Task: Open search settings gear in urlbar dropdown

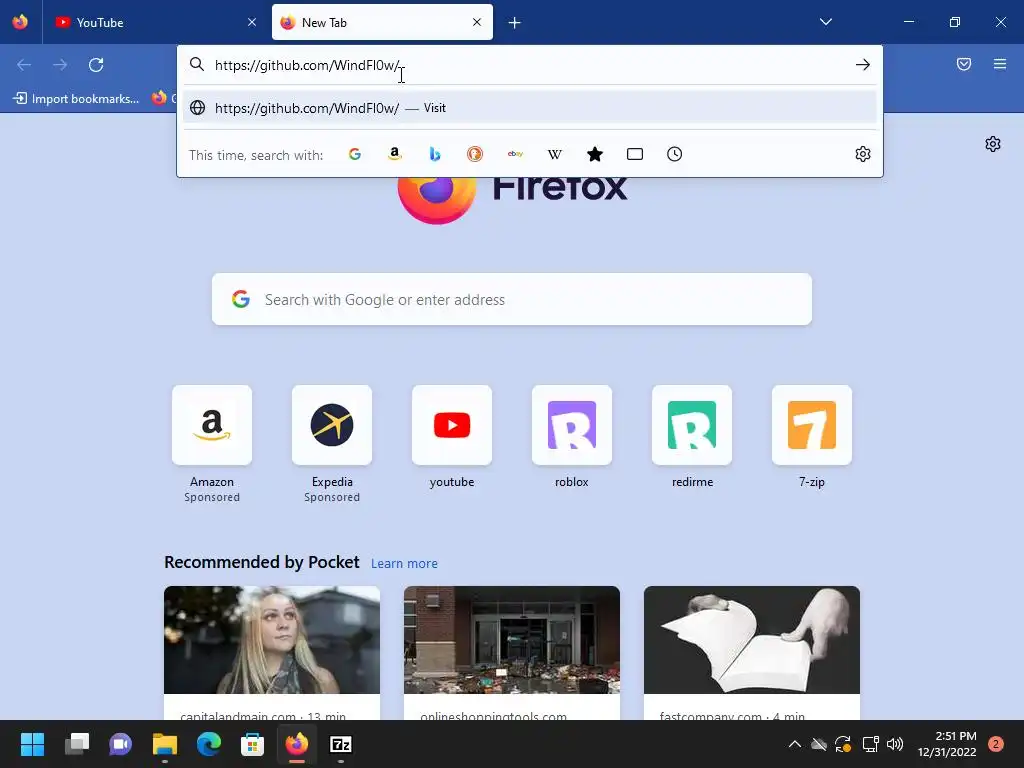Action: tap(863, 154)
